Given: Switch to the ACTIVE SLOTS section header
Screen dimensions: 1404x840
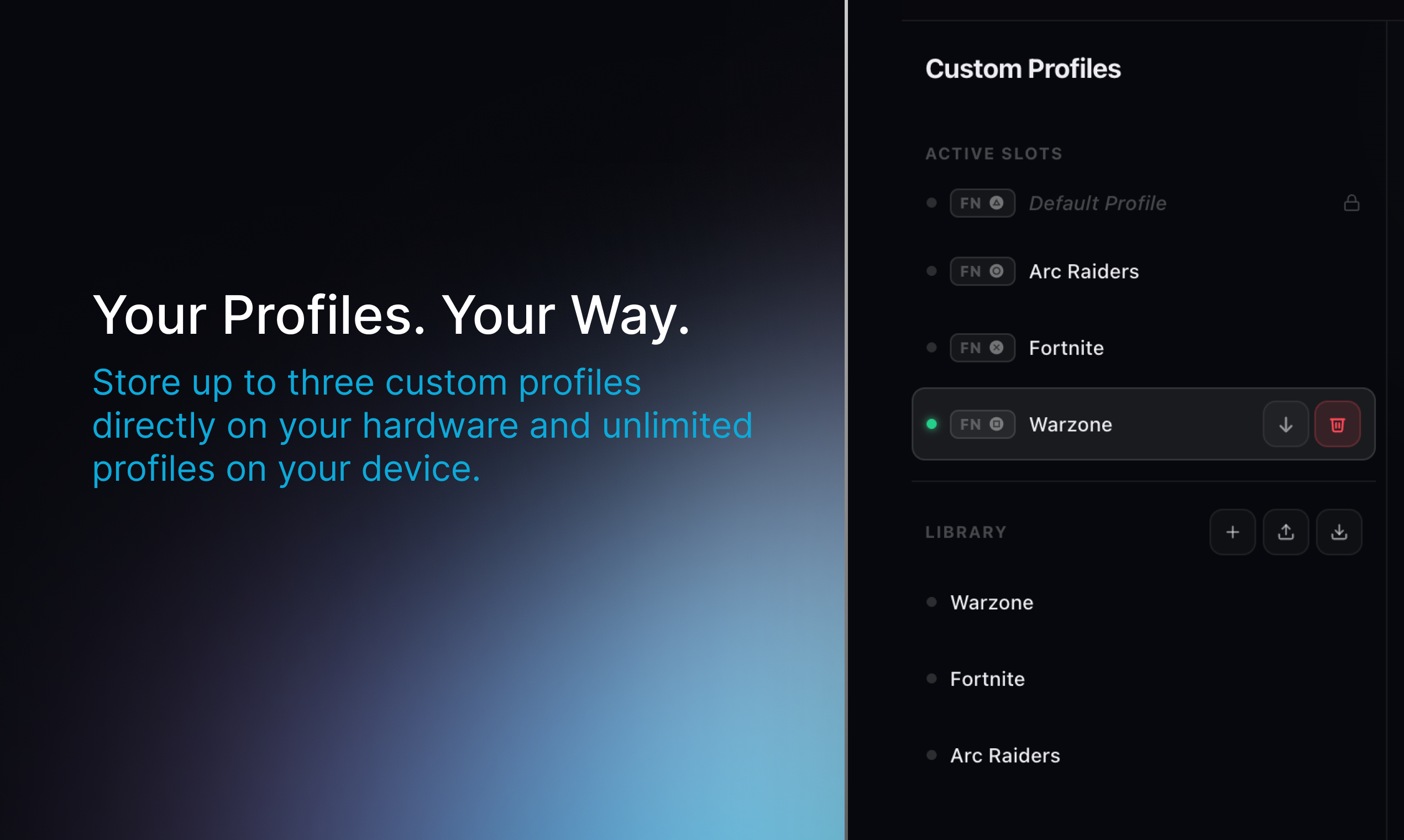Looking at the screenshot, I should [x=993, y=153].
